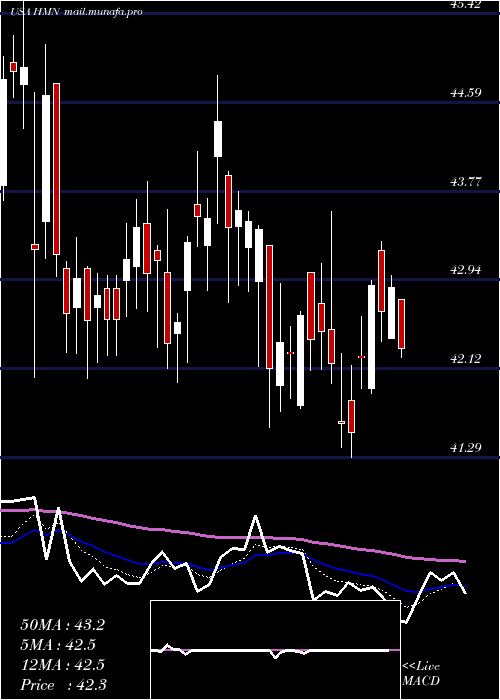Click the USA HMN mail.munafa.pro title text
Viewport: 500px width, 700px height.
pyautogui.click(x=76, y=12)
